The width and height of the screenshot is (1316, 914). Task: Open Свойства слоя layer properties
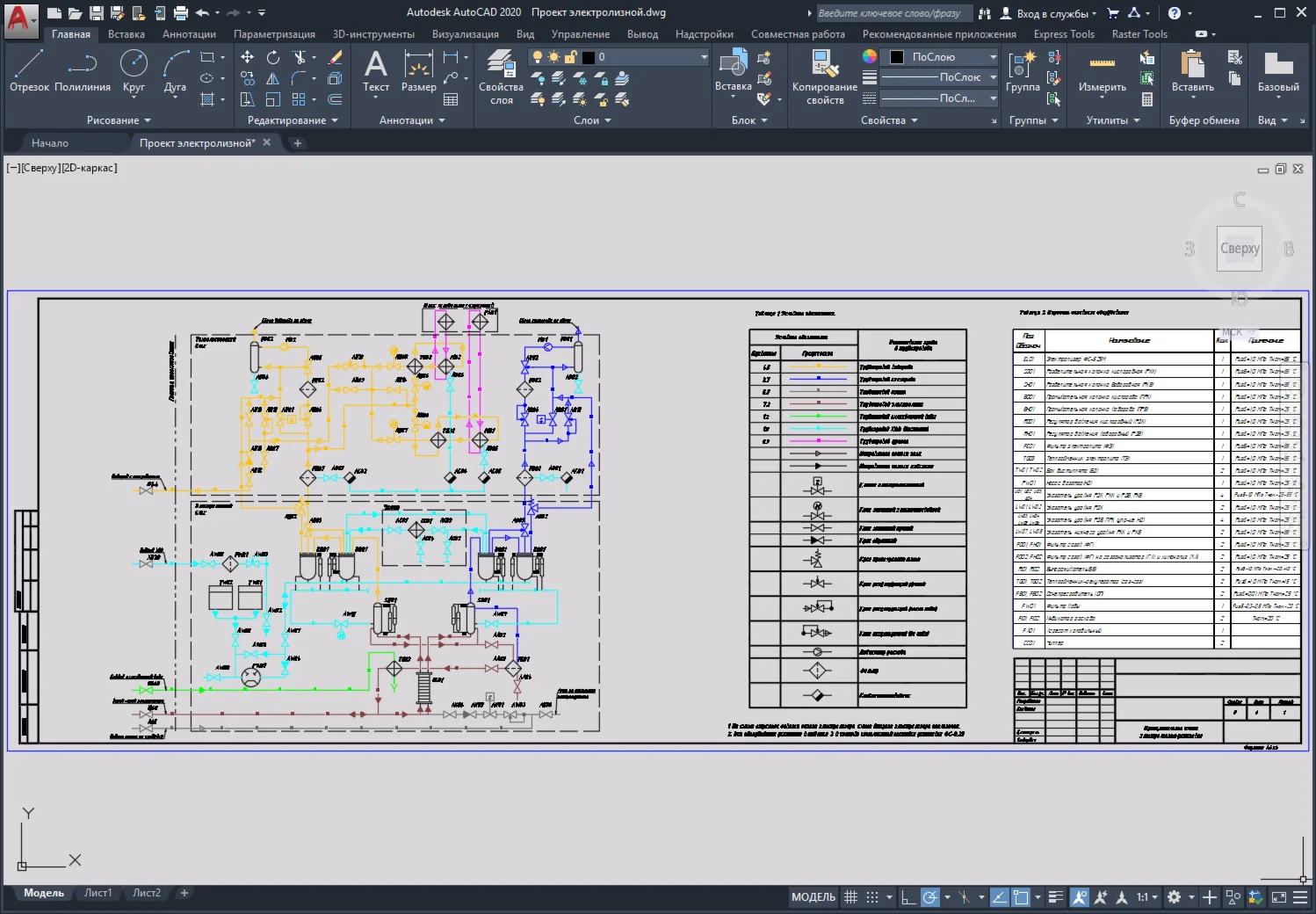(501, 77)
